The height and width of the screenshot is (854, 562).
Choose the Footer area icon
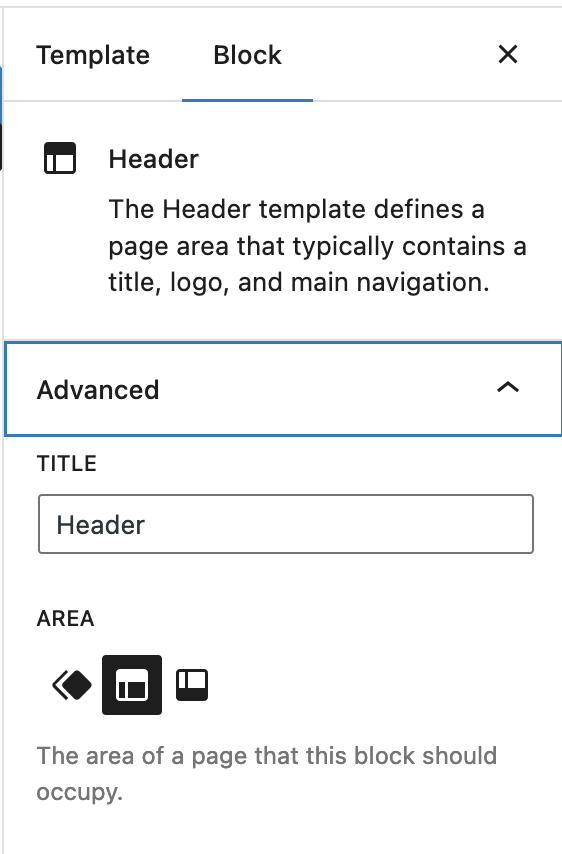tap(192, 685)
